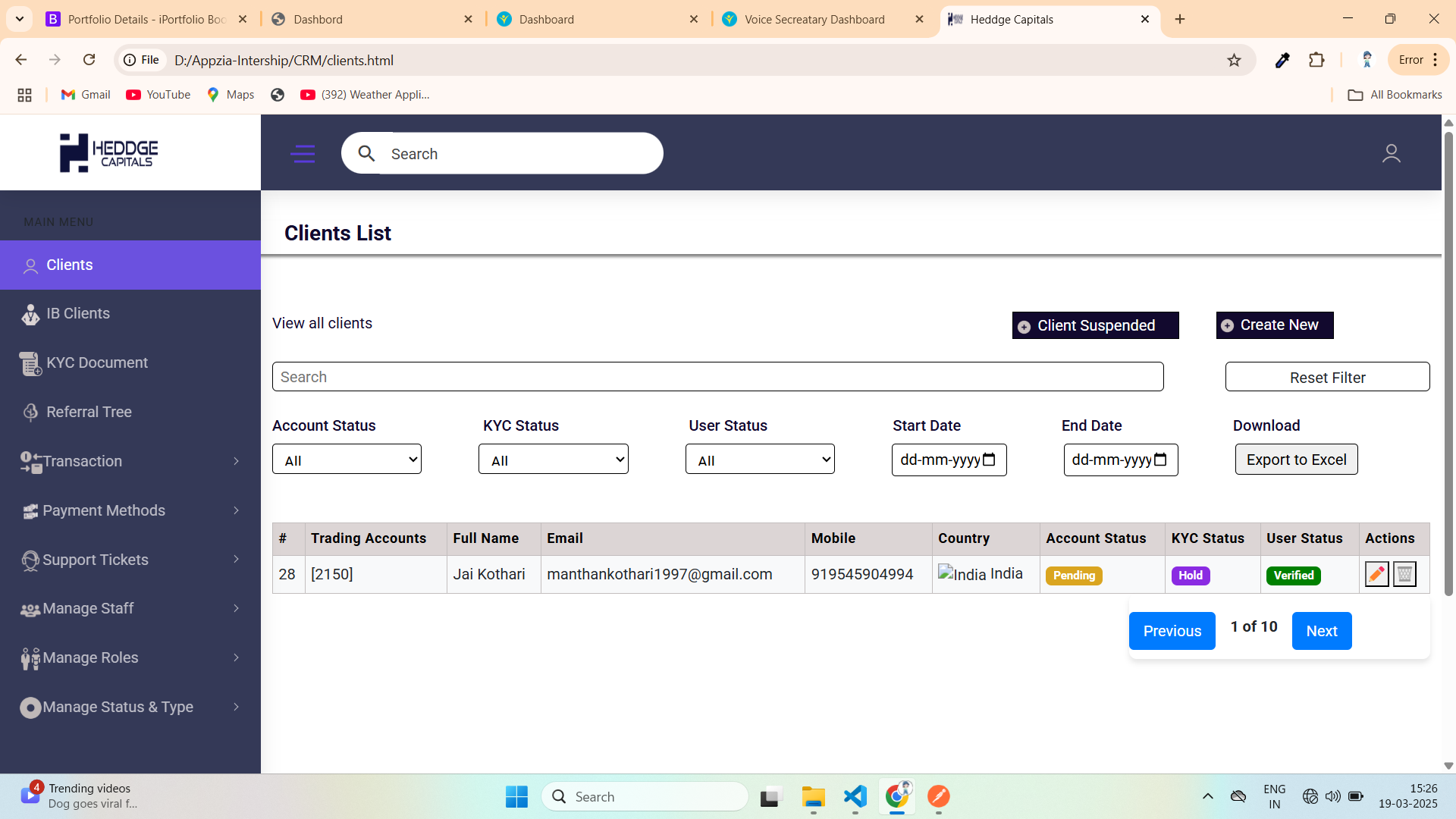Select Clients in the main menu
1456x819 pixels.
point(130,265)
